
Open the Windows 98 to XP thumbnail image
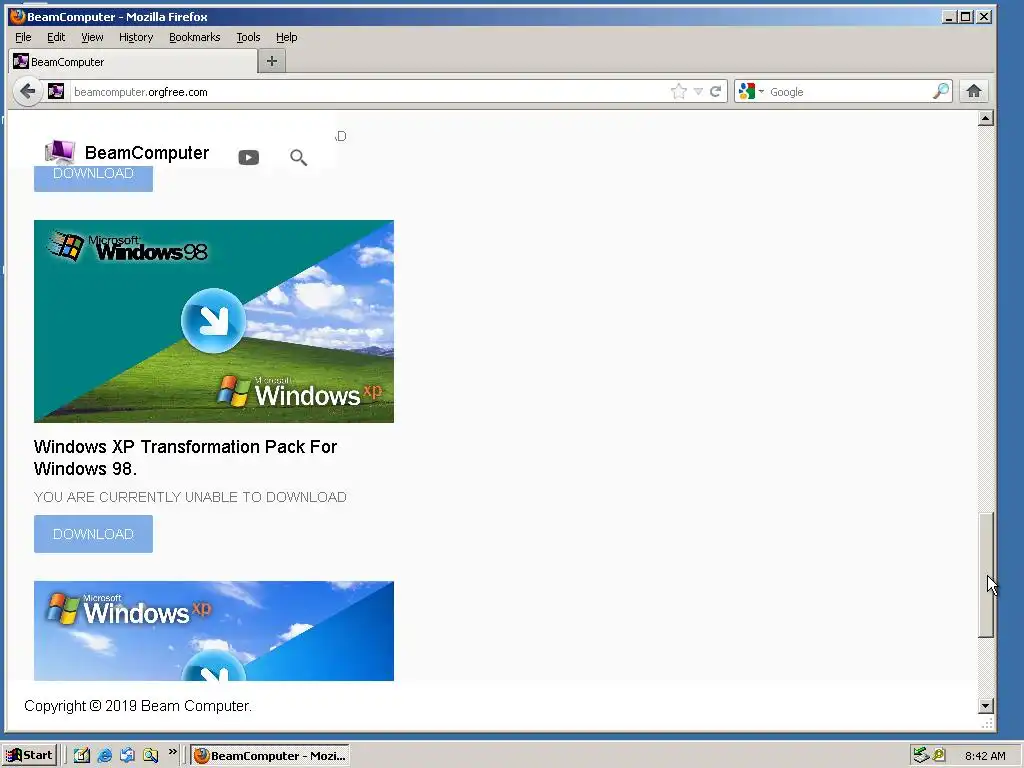[214, 321]
